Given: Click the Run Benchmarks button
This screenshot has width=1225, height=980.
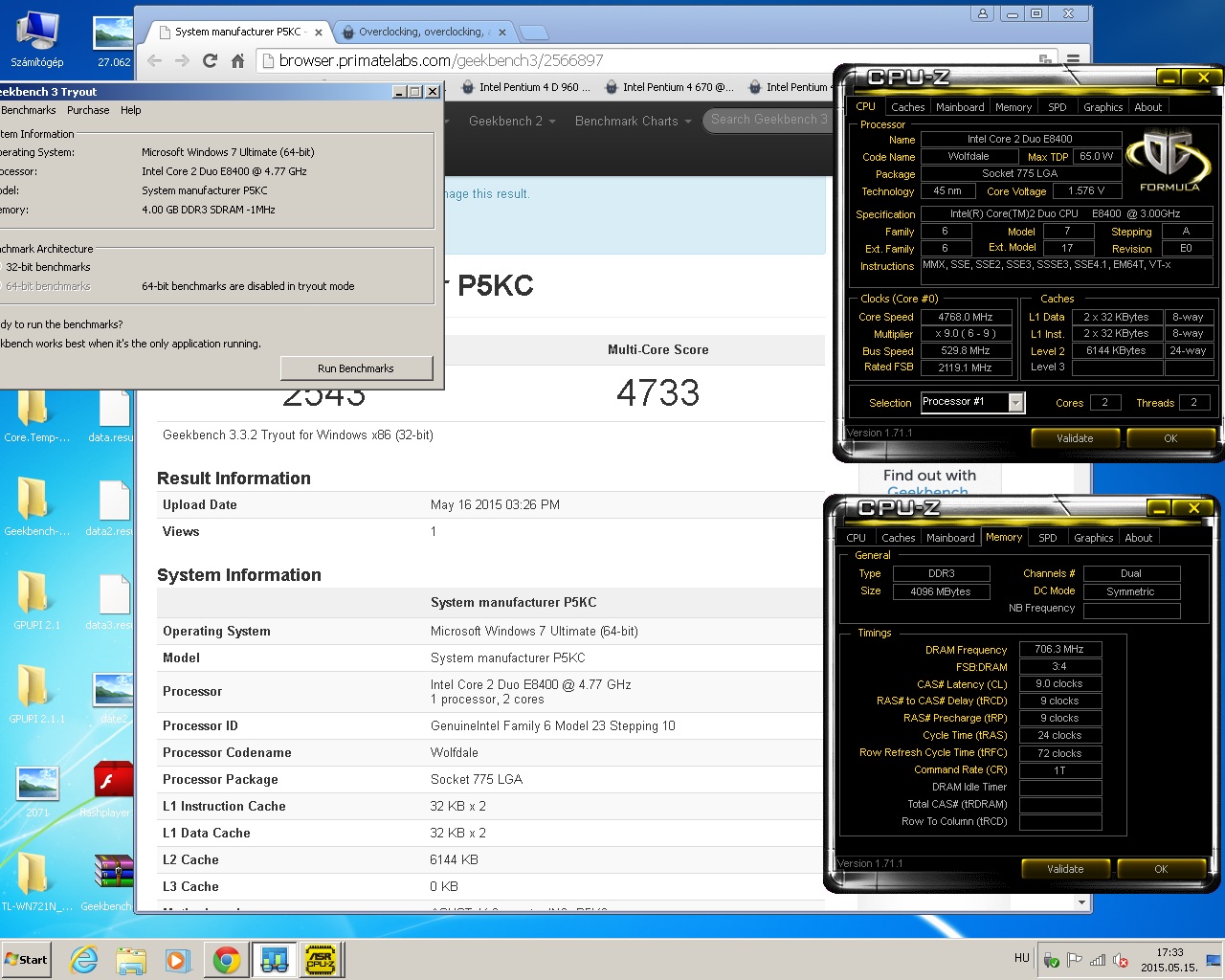Looking at the screenshot, I should (356, 368).
